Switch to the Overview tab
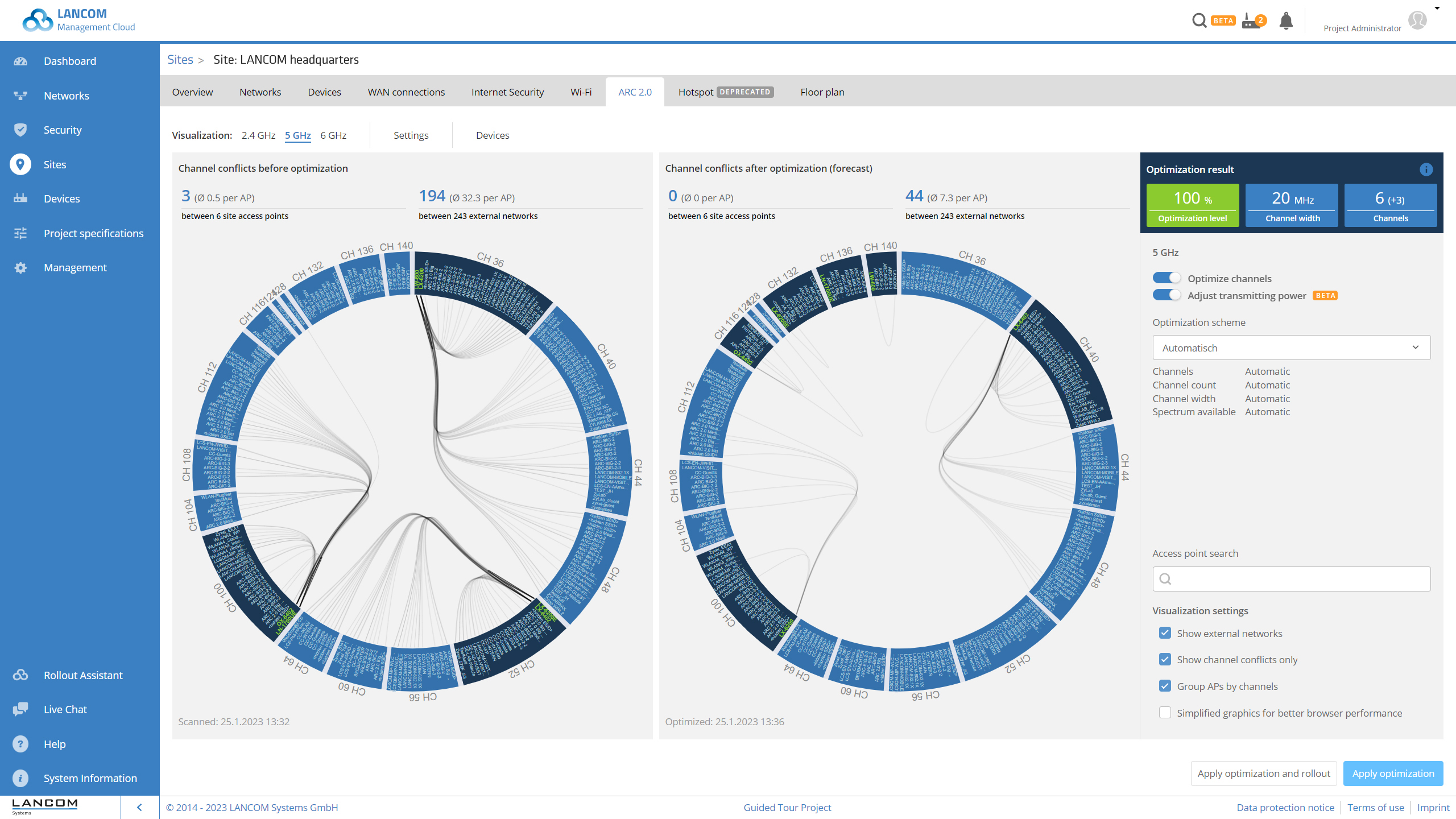Viewport: 1456px width, 819px height. tap(192, 92)
